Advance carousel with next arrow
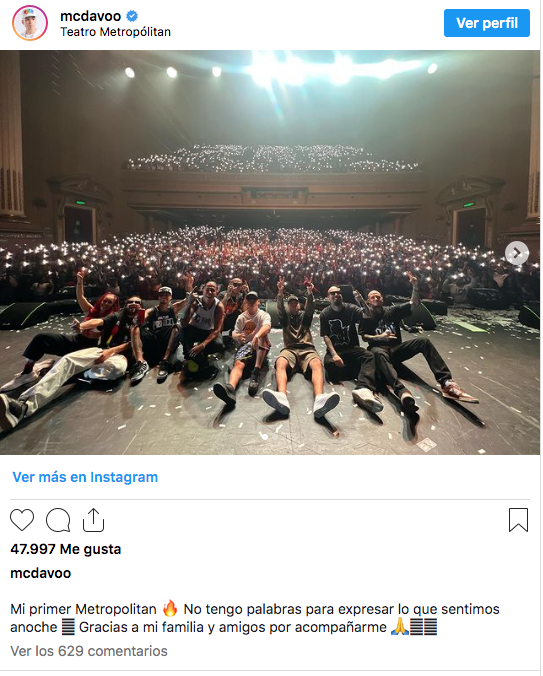543x676 pixels. (517, 253)
